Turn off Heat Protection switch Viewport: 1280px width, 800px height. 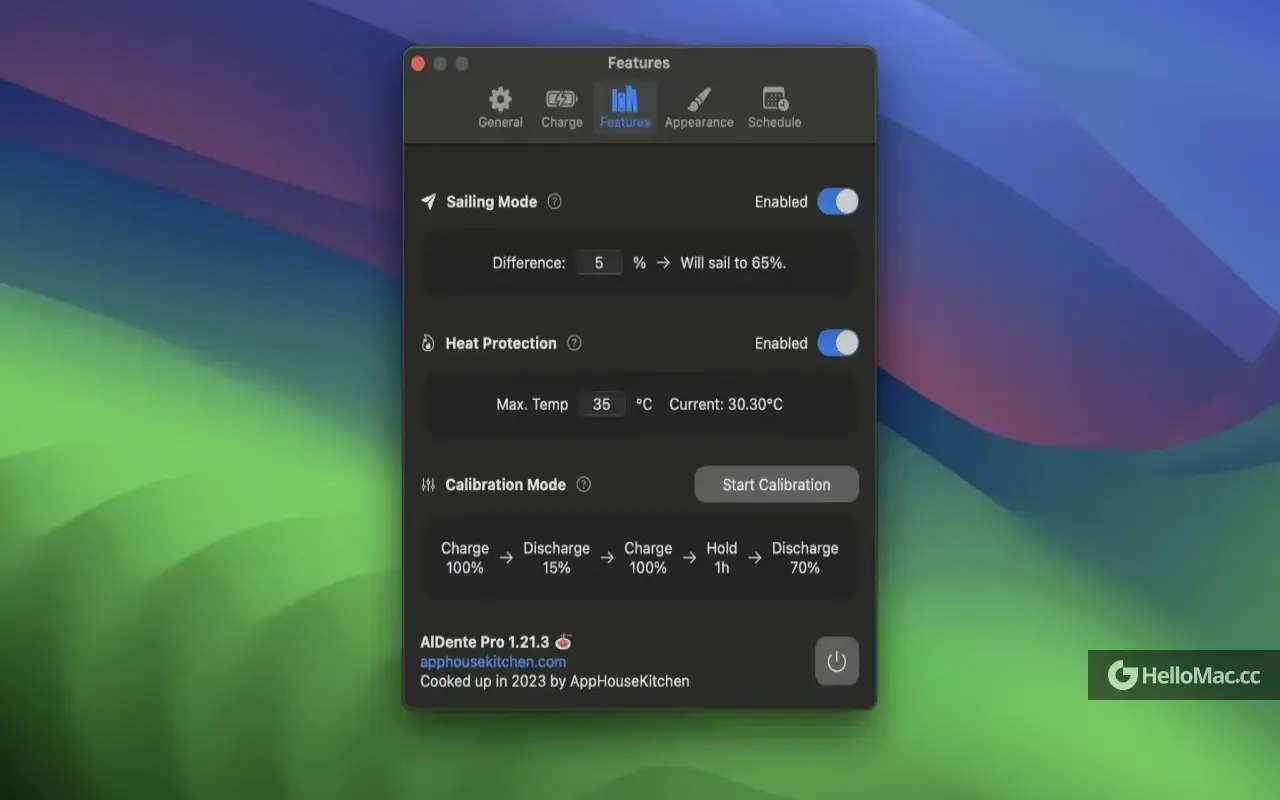[x=838, y=343]
